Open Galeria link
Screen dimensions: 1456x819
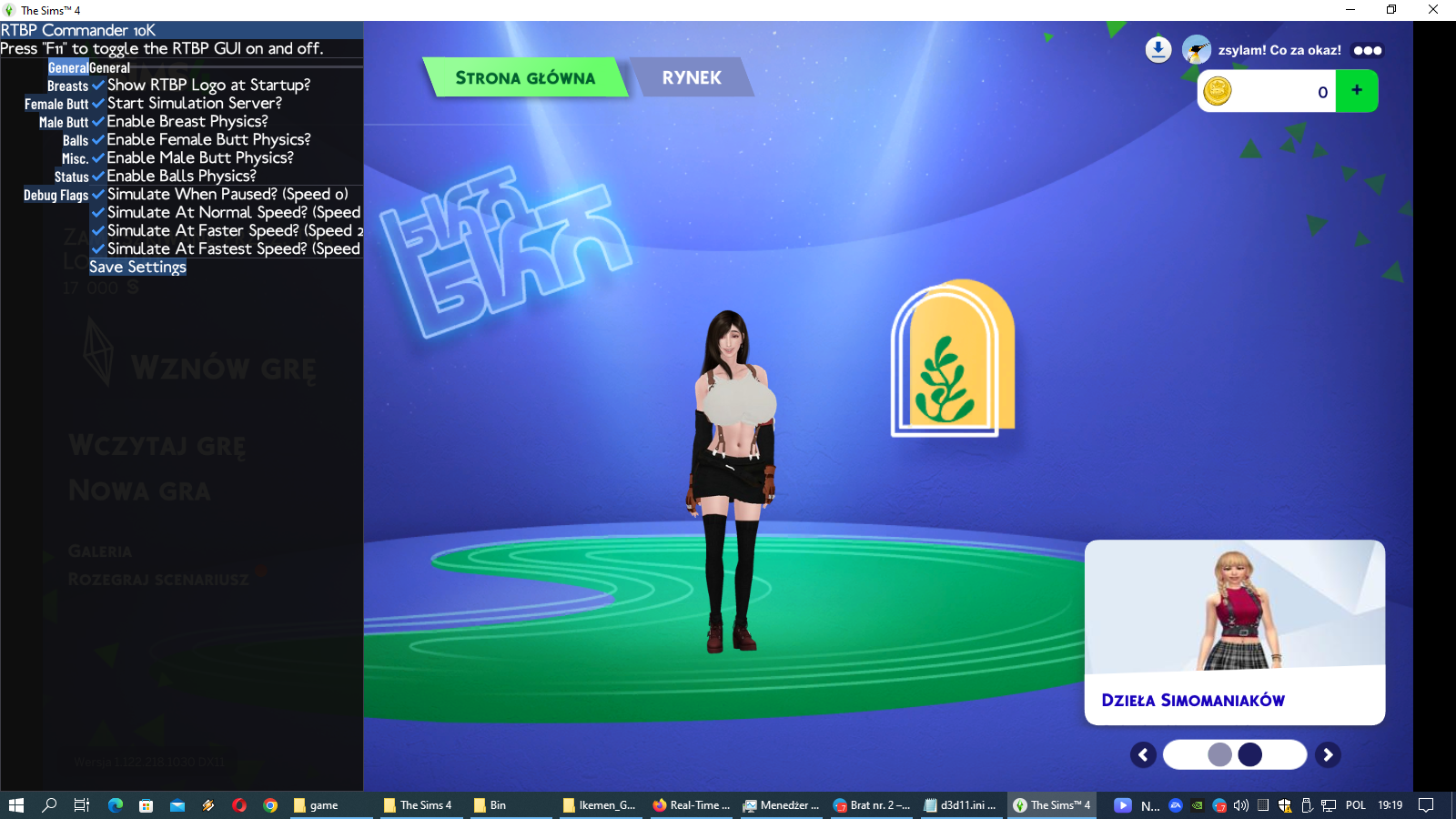(100, 551)
